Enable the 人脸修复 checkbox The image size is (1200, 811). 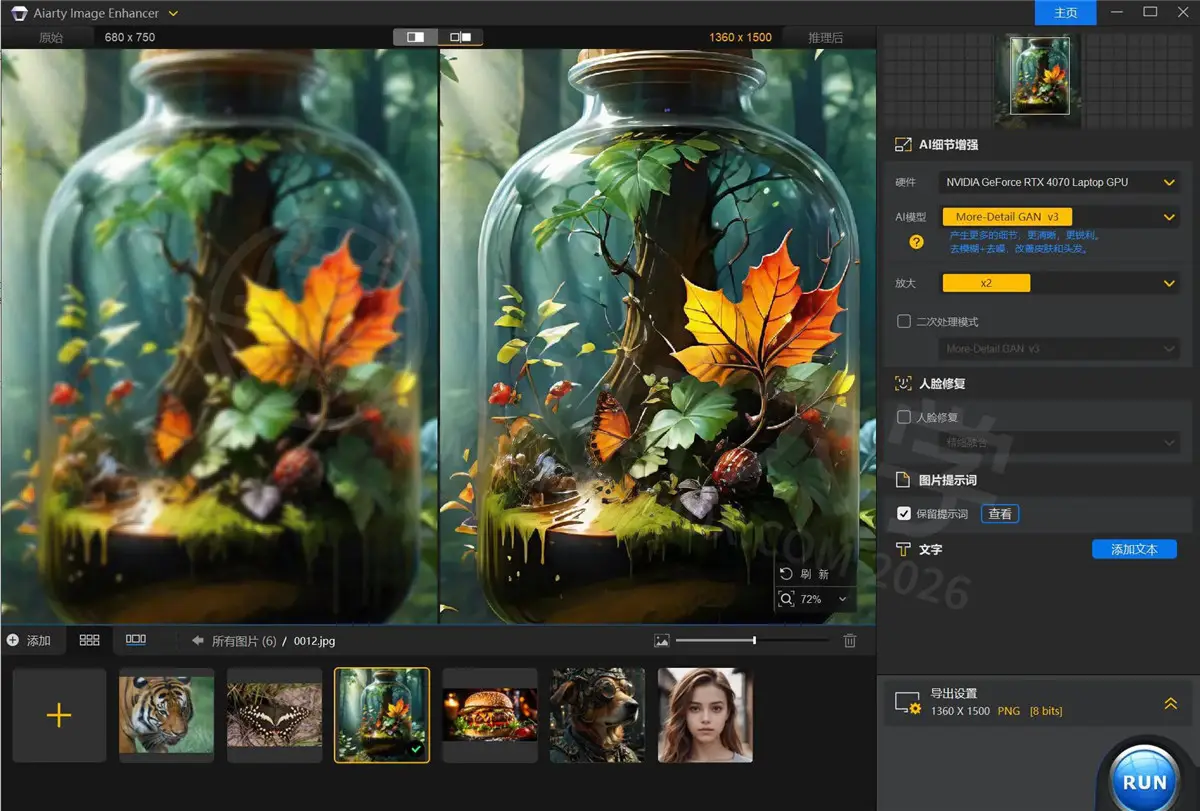click(x=904, y=417)
